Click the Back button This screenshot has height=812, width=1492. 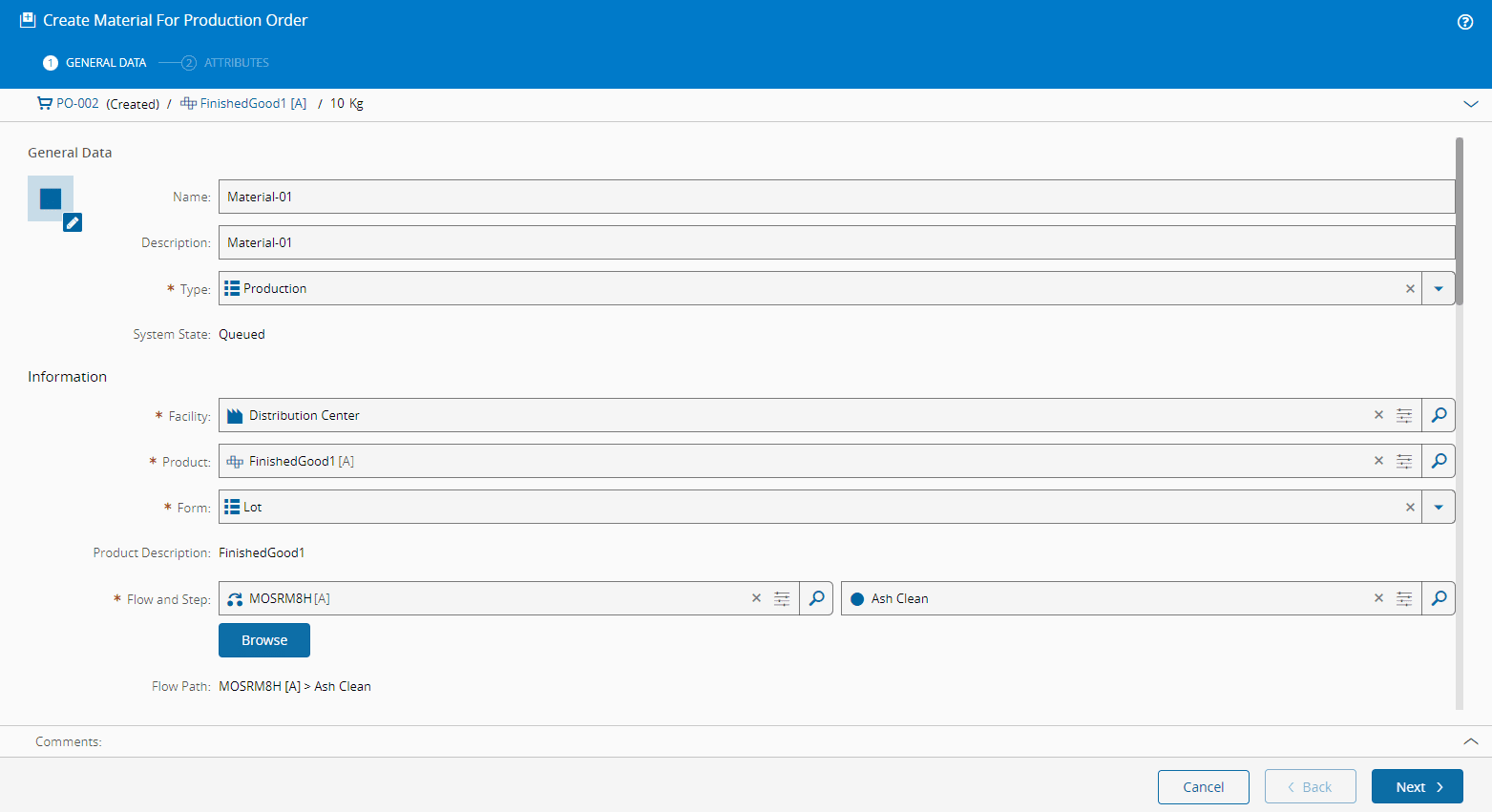point(1311,786)
